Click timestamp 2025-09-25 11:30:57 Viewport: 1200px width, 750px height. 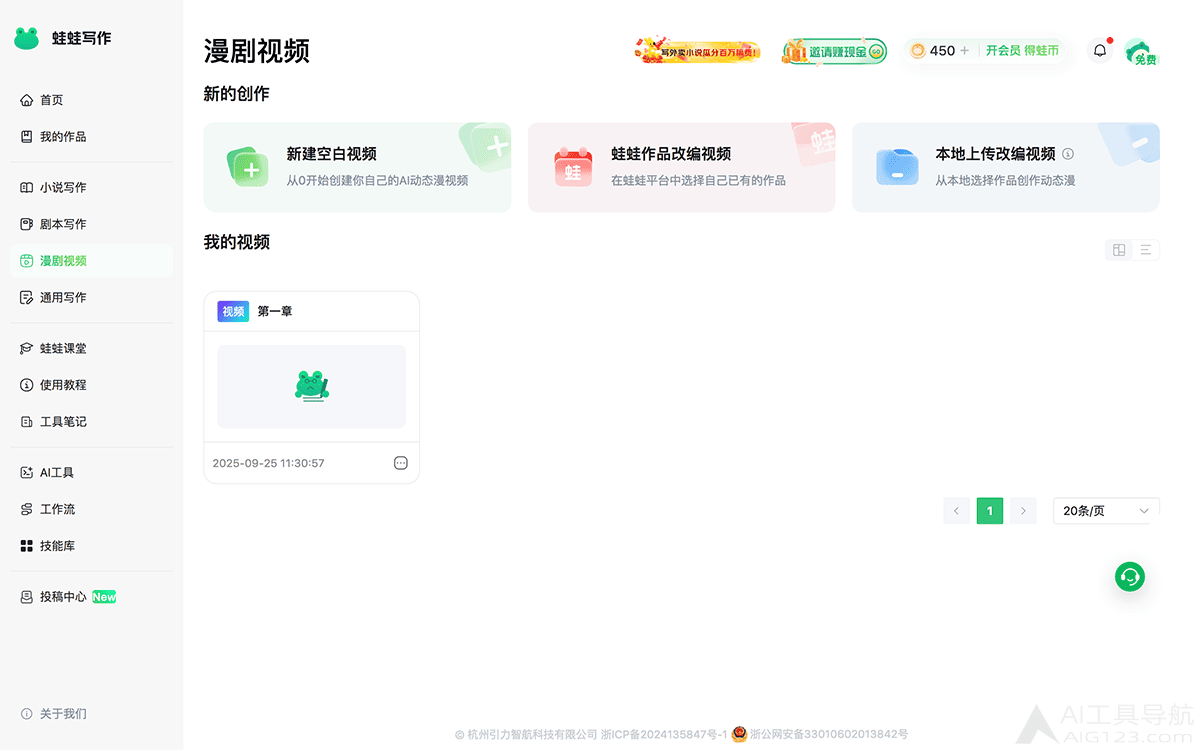point(268,463)
